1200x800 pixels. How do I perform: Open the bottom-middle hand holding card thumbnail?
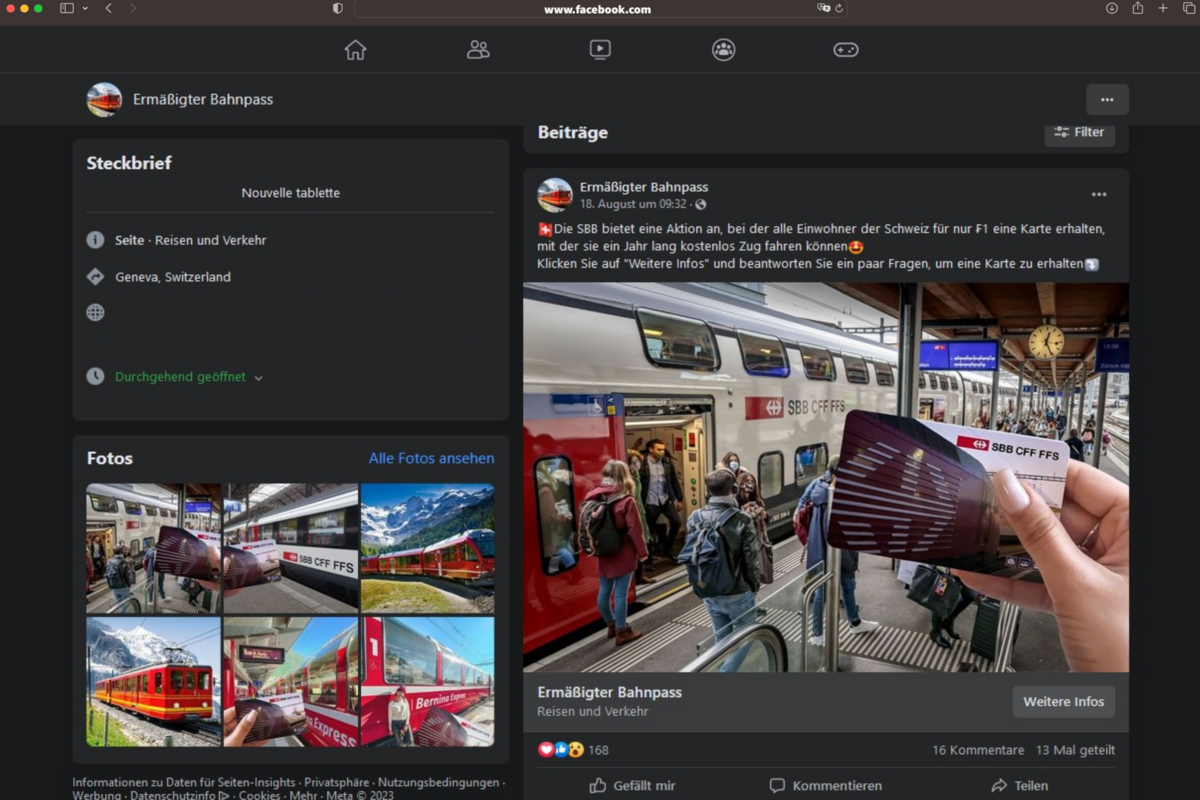click(x=290, y=681)
